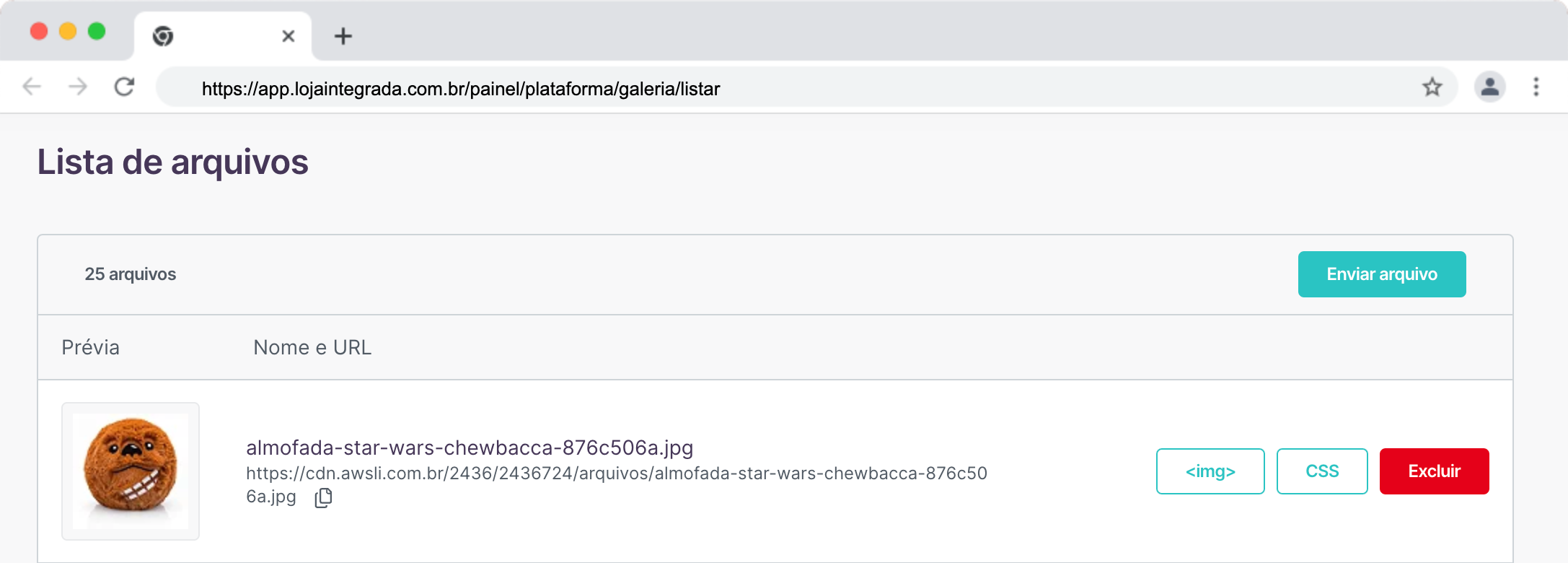Go back to the previous page
1568x563 pixels.
pos(32,87)
